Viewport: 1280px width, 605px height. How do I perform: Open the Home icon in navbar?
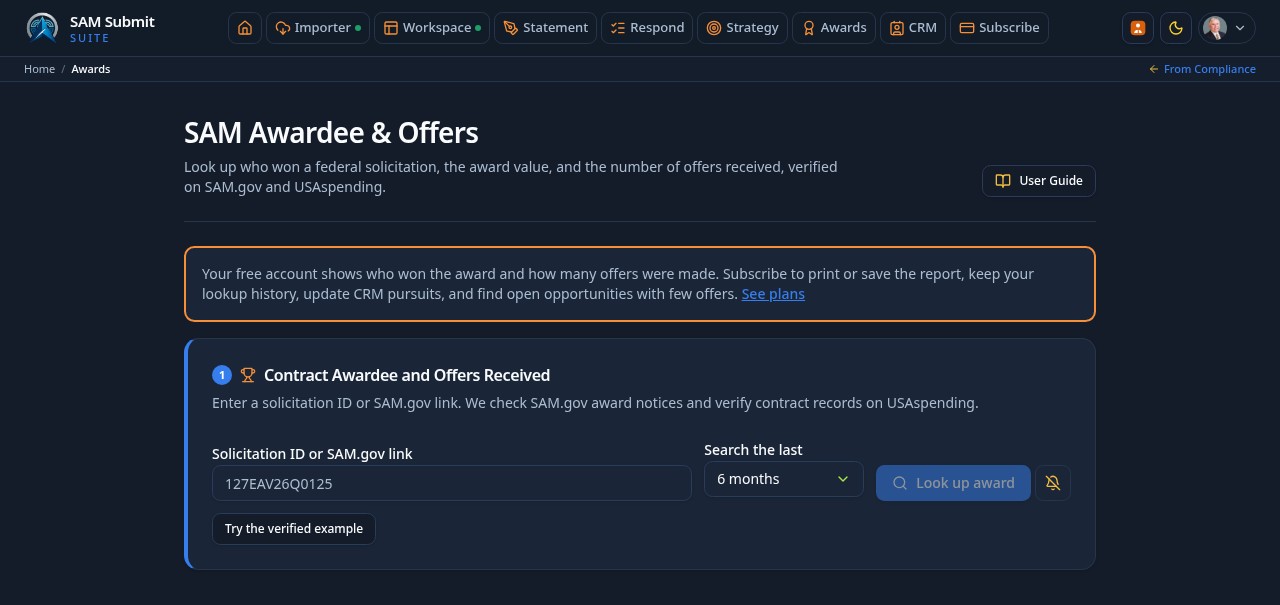(x=245, y=28)
